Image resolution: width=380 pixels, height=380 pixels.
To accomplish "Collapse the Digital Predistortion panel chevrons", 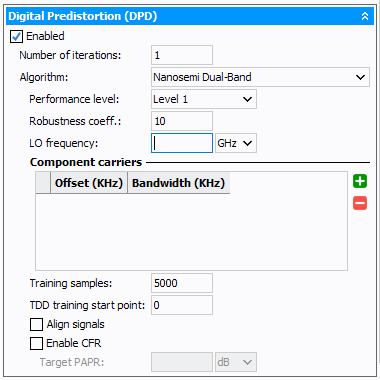I will (365, 16).
